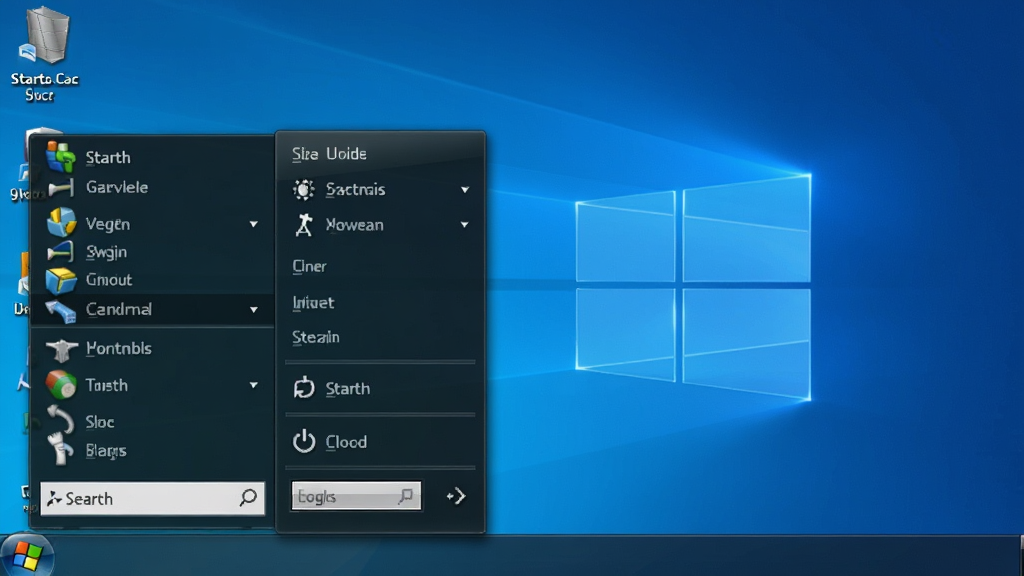Click into the Eogls input field
1024x576 pixels.
tap(356, 496)
